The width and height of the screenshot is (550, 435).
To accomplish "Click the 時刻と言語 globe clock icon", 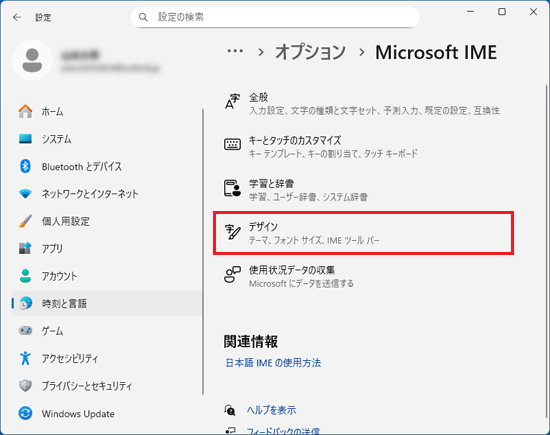I will [x=25, y=303].
